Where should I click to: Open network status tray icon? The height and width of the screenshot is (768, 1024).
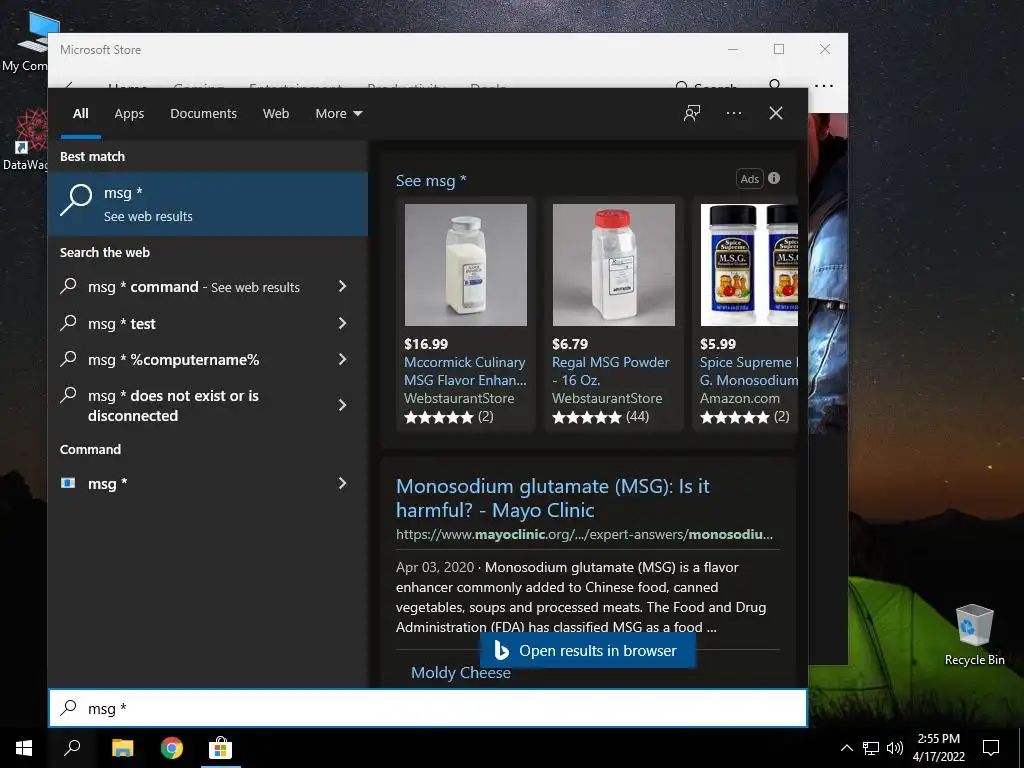click(871, 748)
